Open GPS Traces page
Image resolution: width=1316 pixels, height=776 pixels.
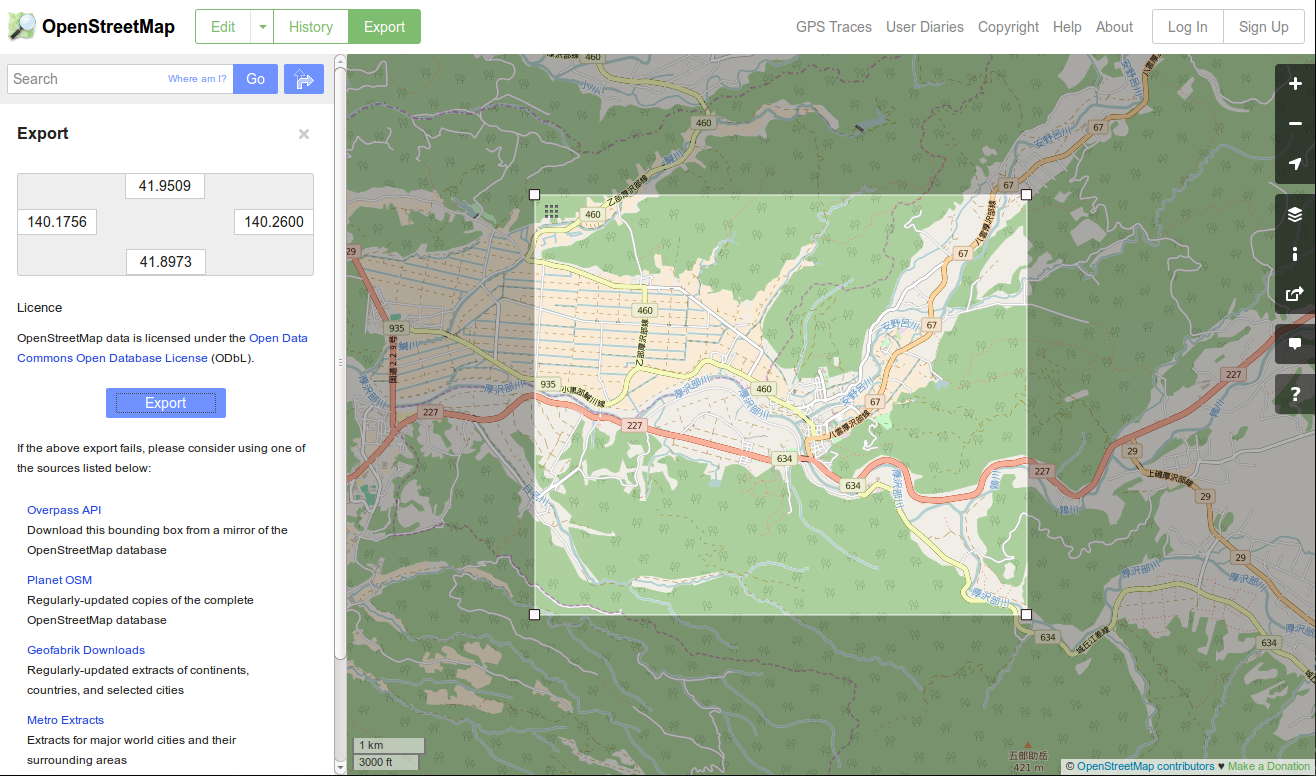834,27
